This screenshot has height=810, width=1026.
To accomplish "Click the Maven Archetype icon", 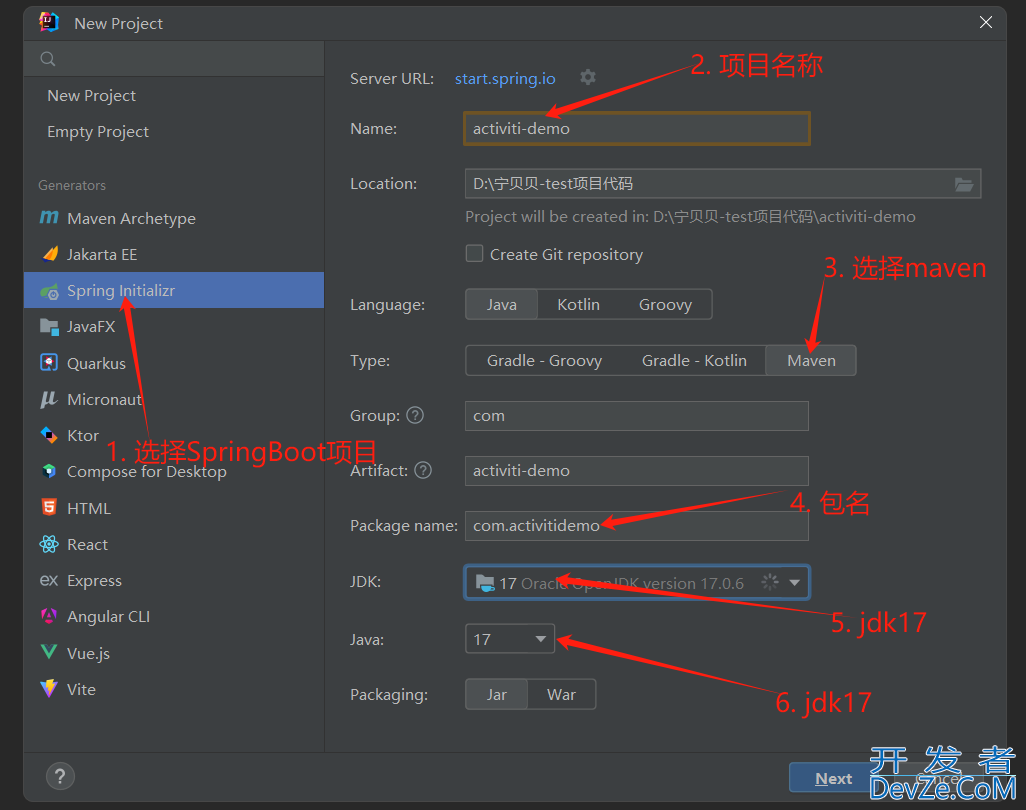I will pos(49,218).
